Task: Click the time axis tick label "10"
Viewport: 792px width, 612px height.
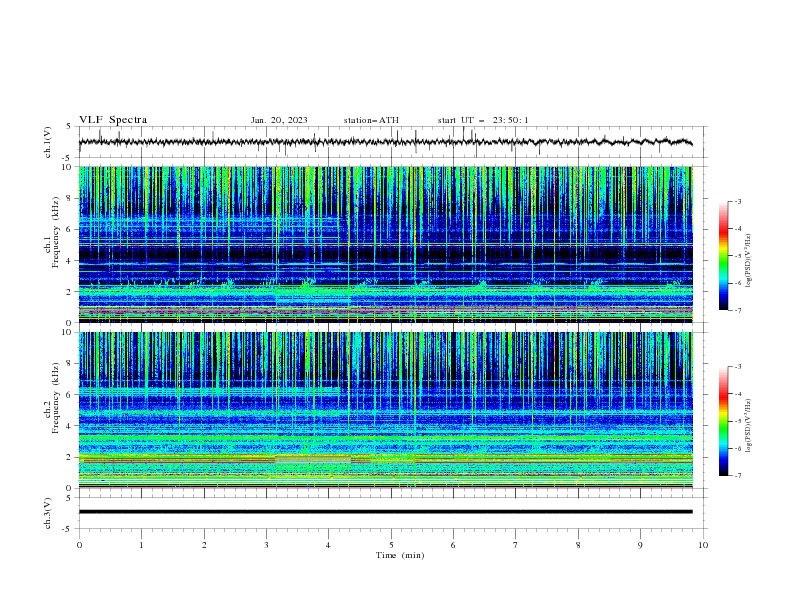Action: tap(703, 545)
